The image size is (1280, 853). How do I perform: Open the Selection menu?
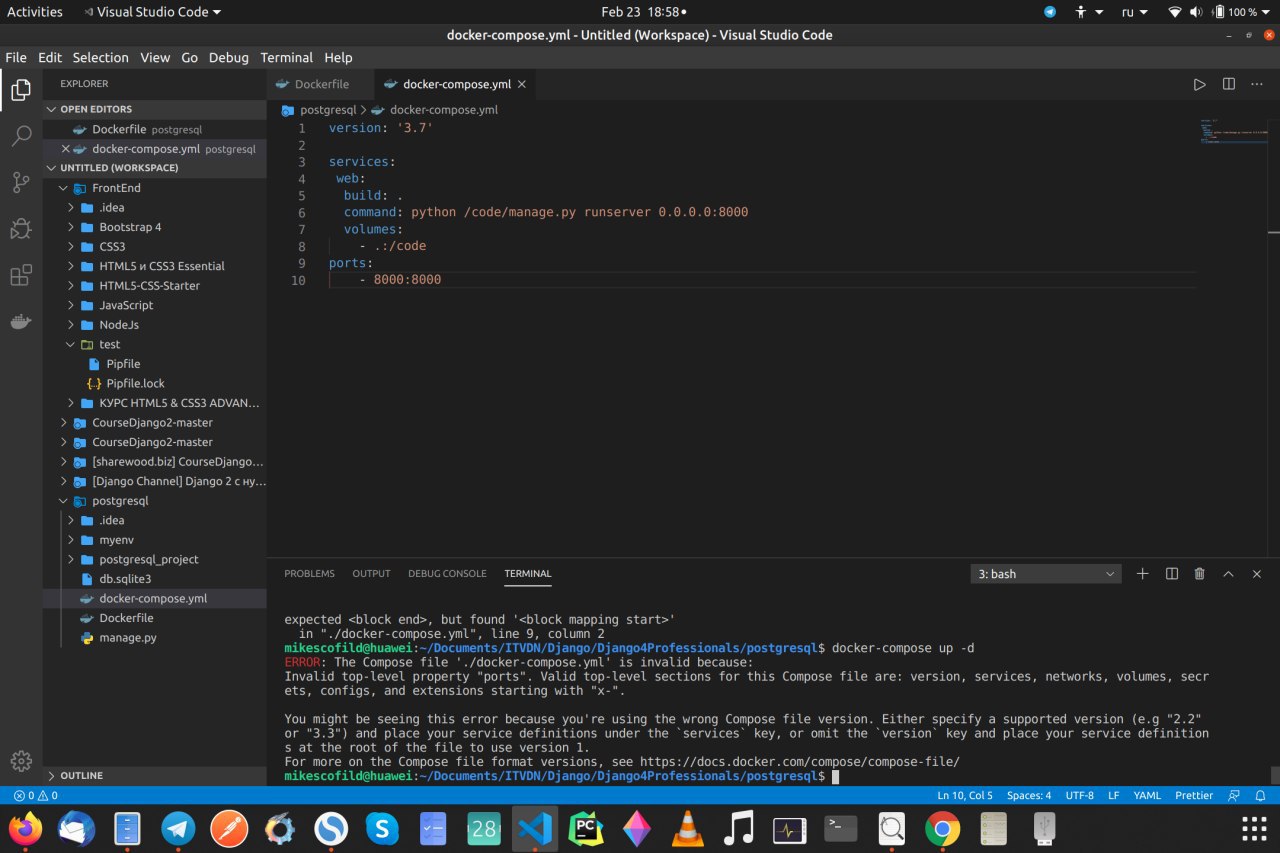tap(100, 57)
